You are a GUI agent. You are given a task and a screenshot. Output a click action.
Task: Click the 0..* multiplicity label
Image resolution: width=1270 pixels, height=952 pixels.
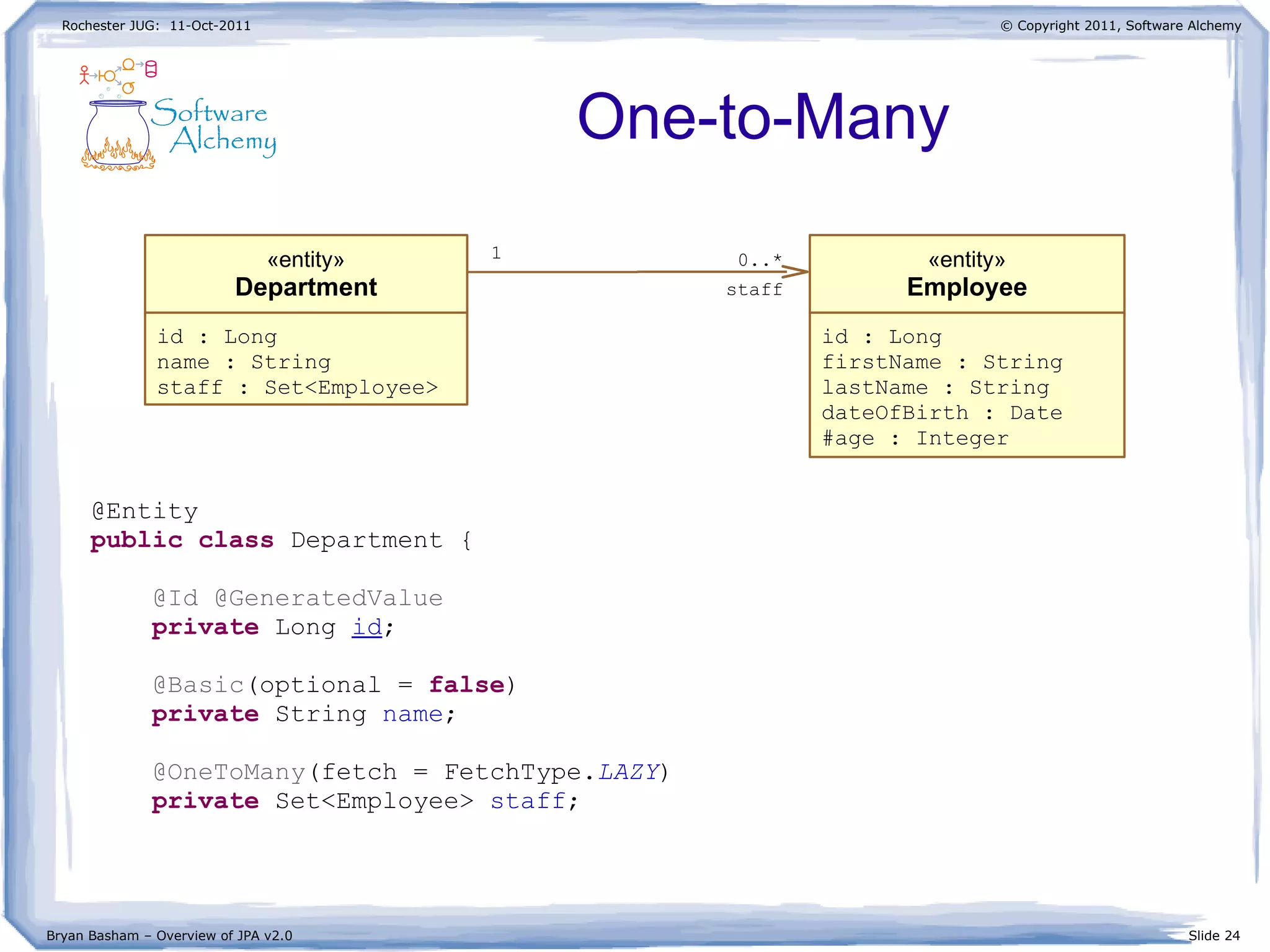759,260
